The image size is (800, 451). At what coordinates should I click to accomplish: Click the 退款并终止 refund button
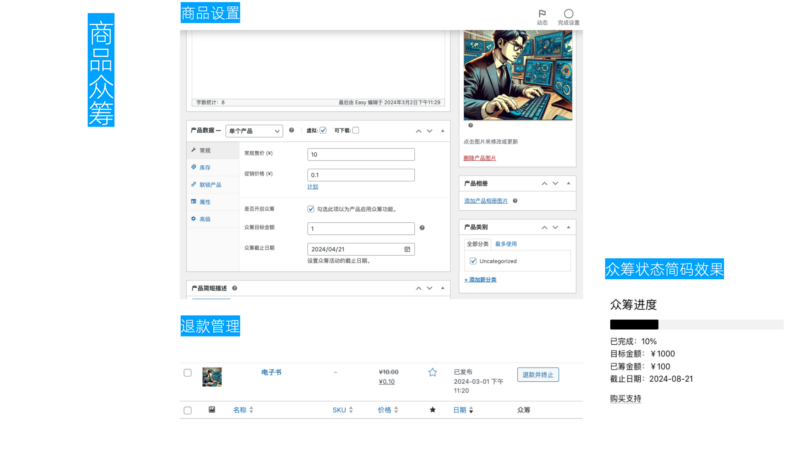[x=538, y=374]
